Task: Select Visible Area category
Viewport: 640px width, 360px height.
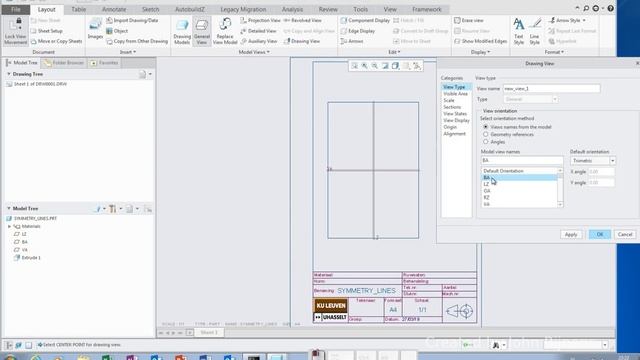Action: coord(456,94)
